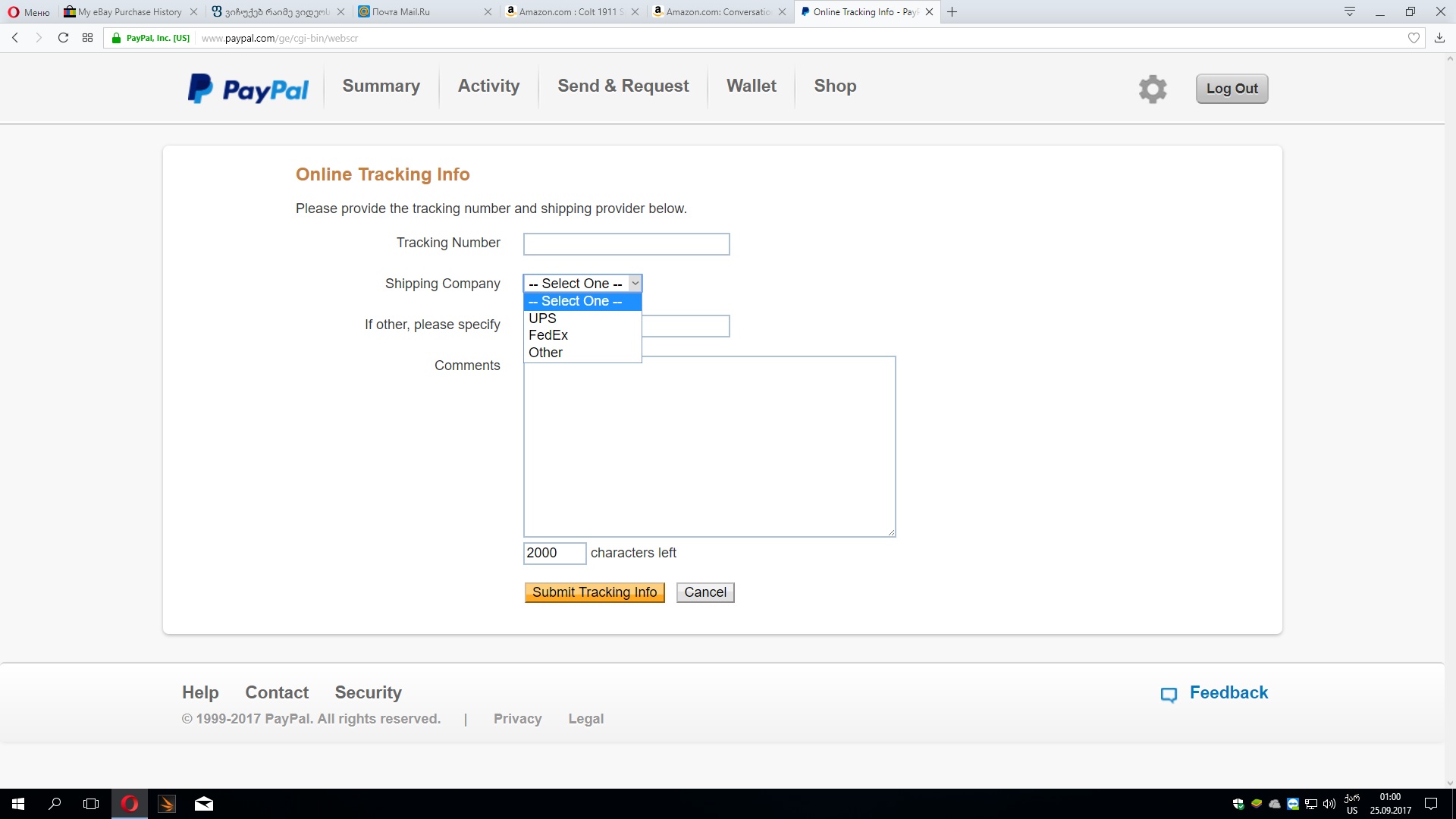Image resolution: width=1456 pixels, height=819 pixels.
Task: Open the Activity navigation tab
Action: point(488,86)
